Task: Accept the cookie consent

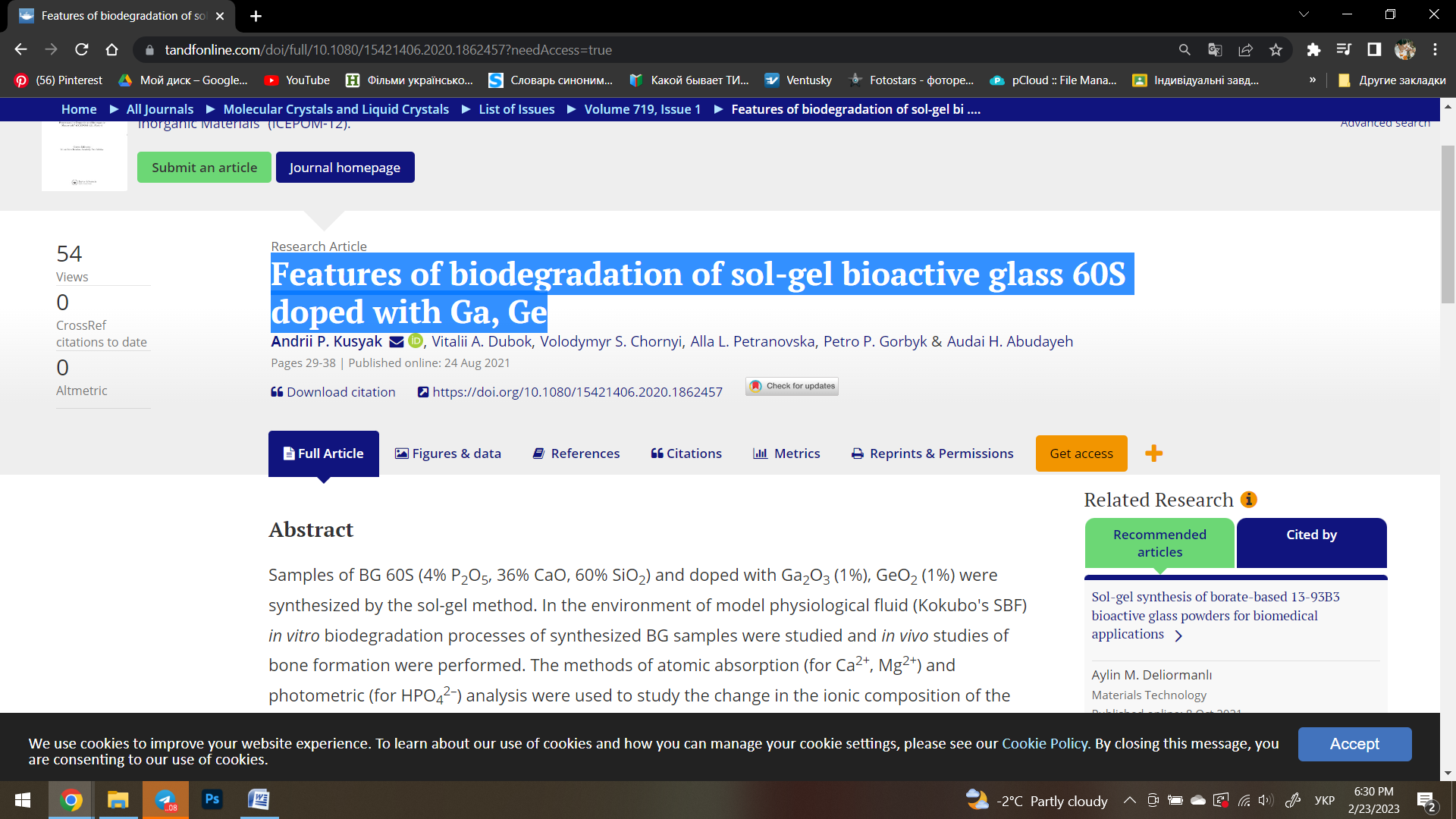Action: pos(1355,745)
